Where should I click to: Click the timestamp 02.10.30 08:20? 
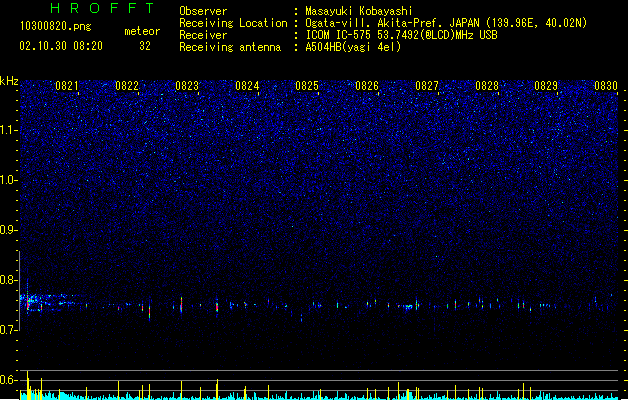tap(61, 46)
